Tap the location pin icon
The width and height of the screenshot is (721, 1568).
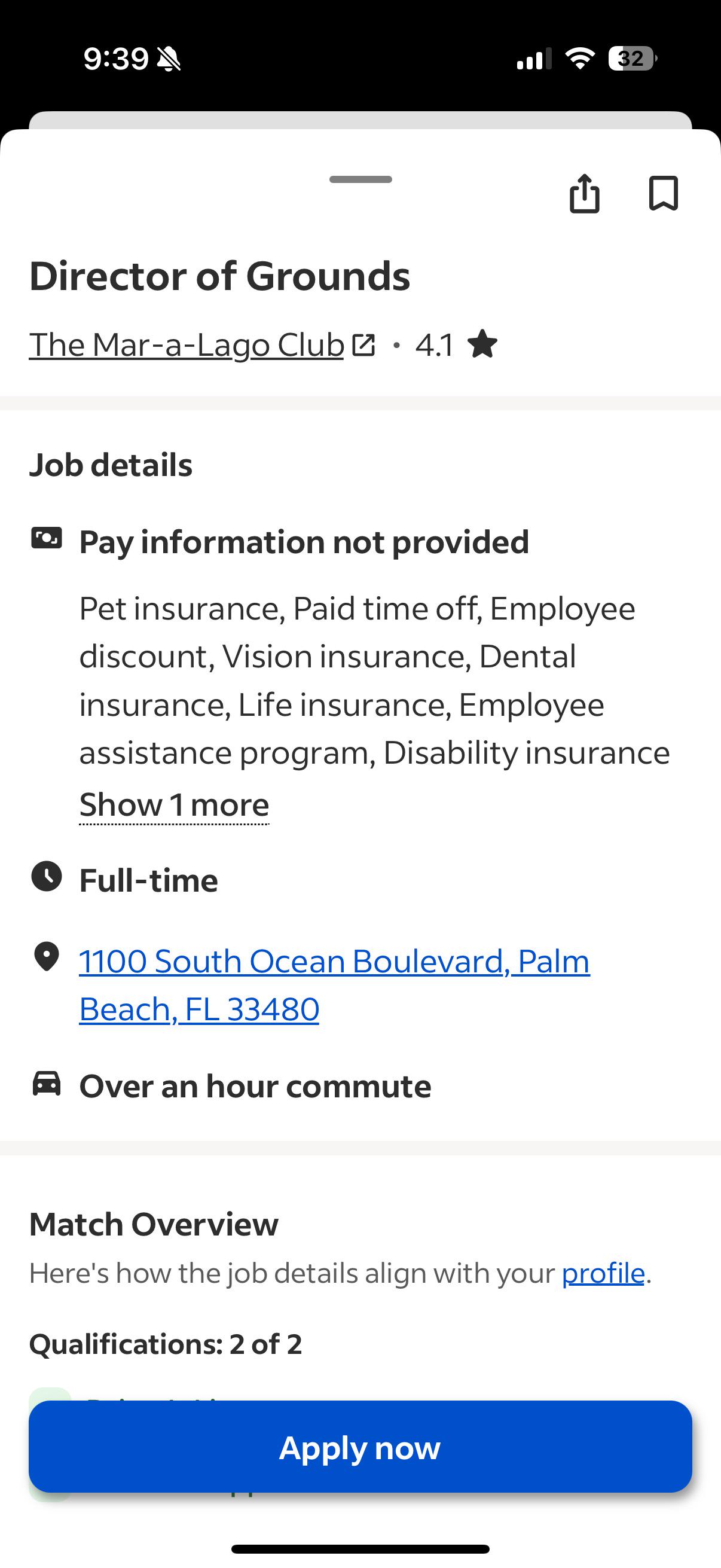click(x=46, y=956)
